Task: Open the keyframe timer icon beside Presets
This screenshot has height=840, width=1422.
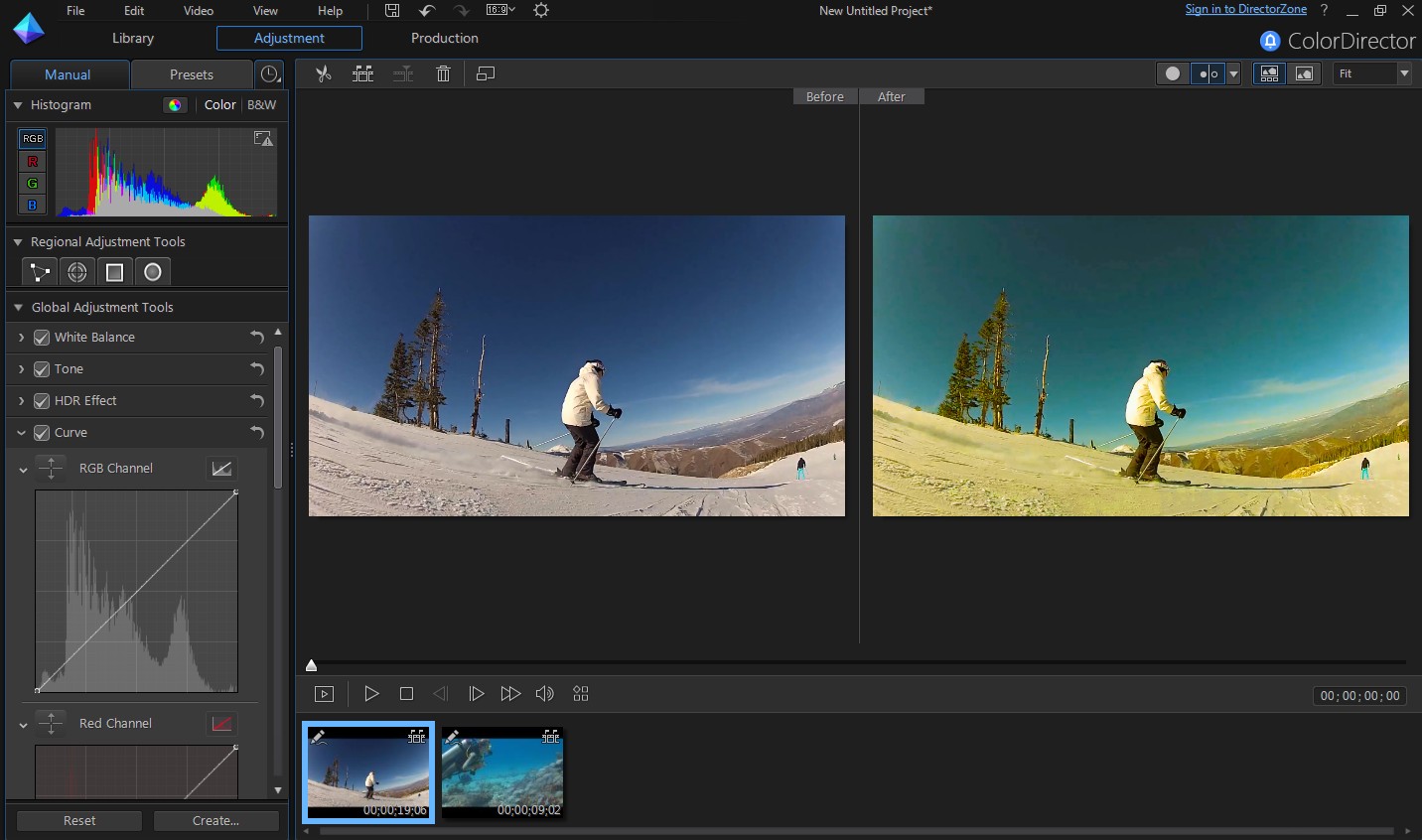Action: point(269,74)
